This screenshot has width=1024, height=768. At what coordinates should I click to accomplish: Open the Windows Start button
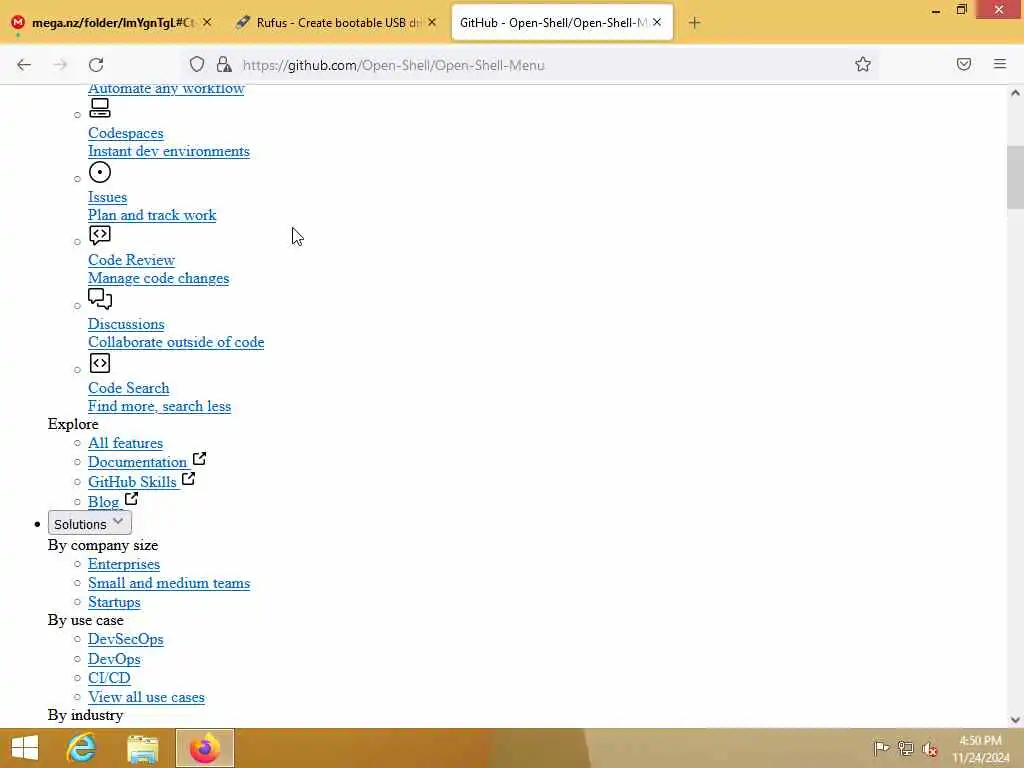point(25,748)
